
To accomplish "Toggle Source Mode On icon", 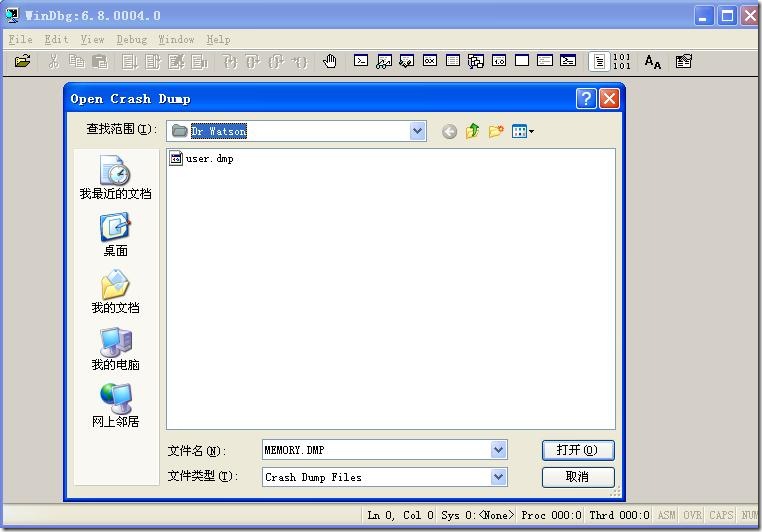I will [x=599, y=62].
